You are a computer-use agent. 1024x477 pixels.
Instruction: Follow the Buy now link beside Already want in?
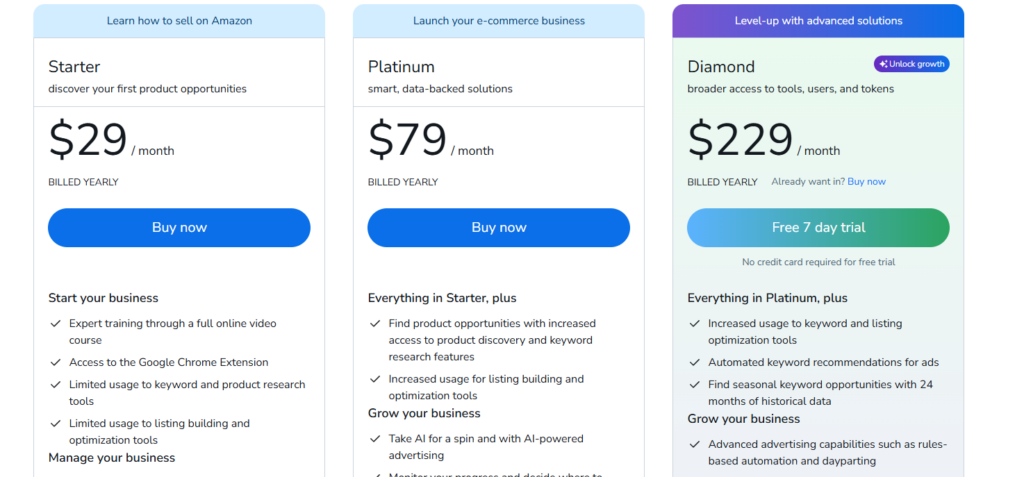tap(866, 182)
